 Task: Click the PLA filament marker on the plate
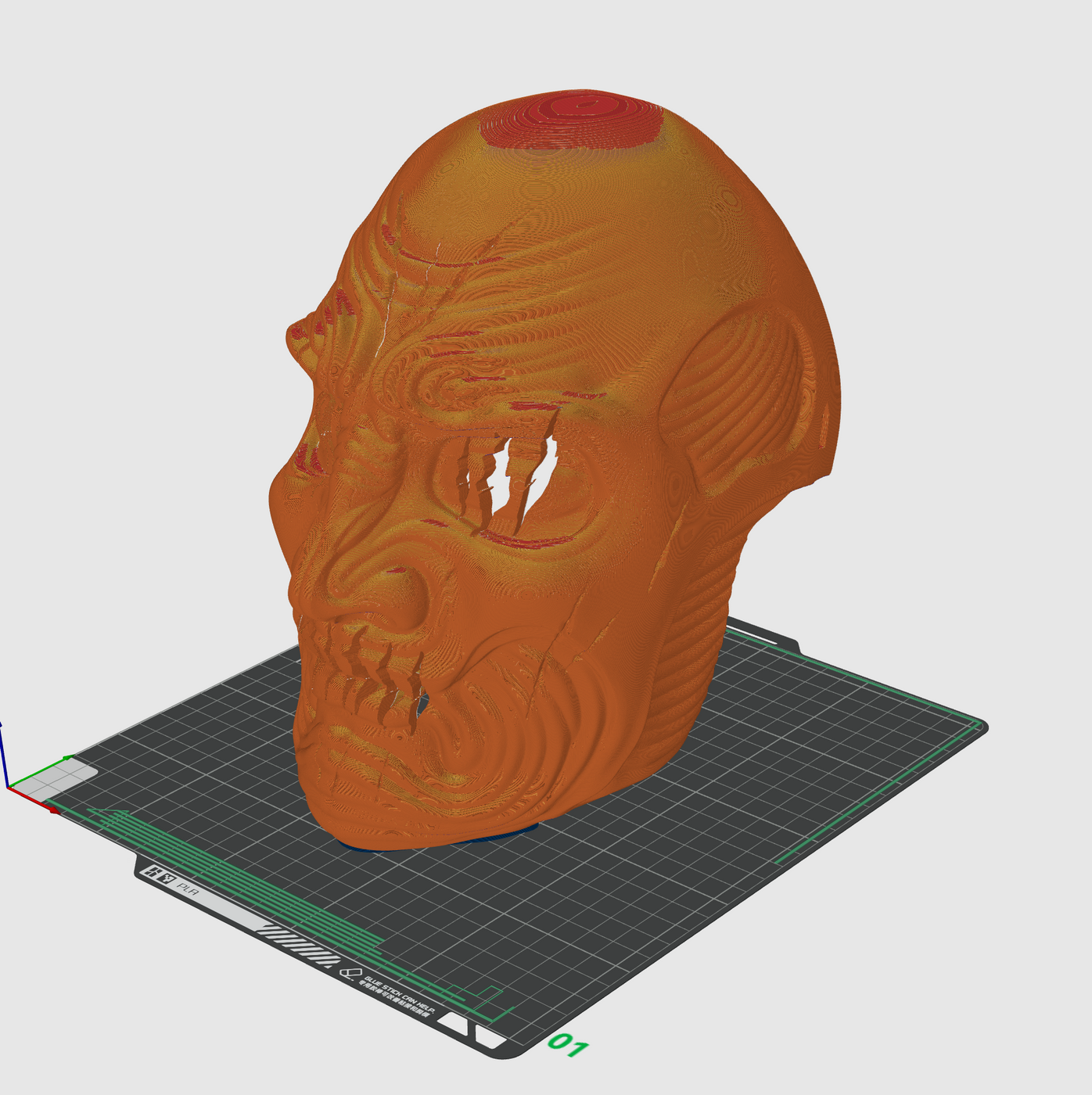[x=188, y=889]
